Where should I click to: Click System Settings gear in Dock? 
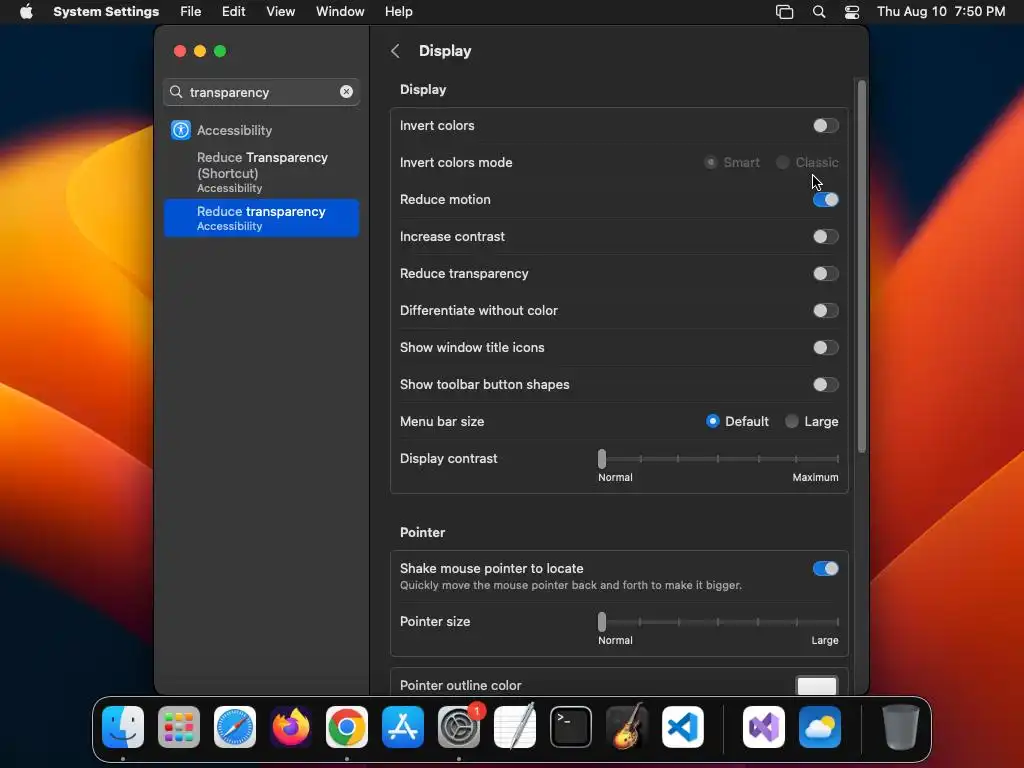(x=458, y=727)
